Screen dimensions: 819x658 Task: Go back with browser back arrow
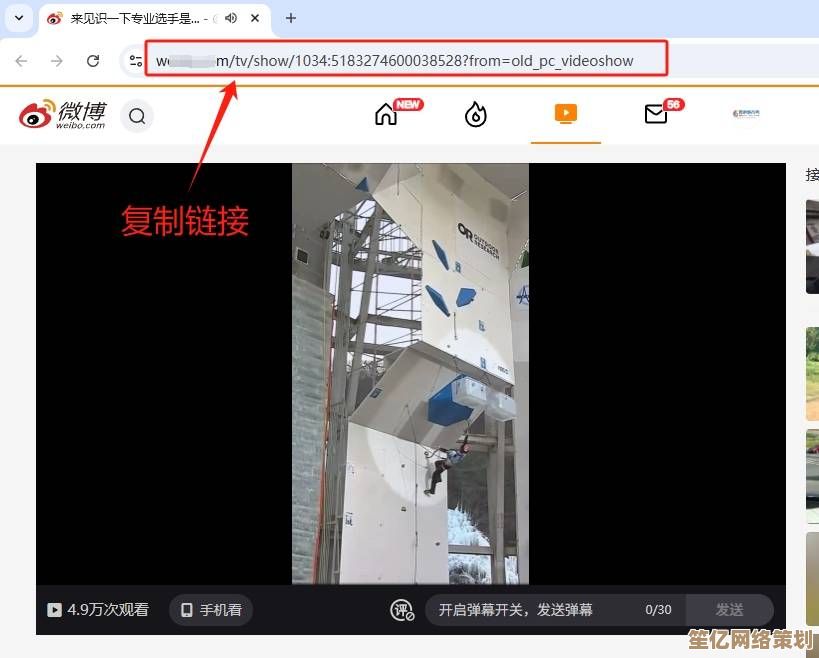[22, 61]
